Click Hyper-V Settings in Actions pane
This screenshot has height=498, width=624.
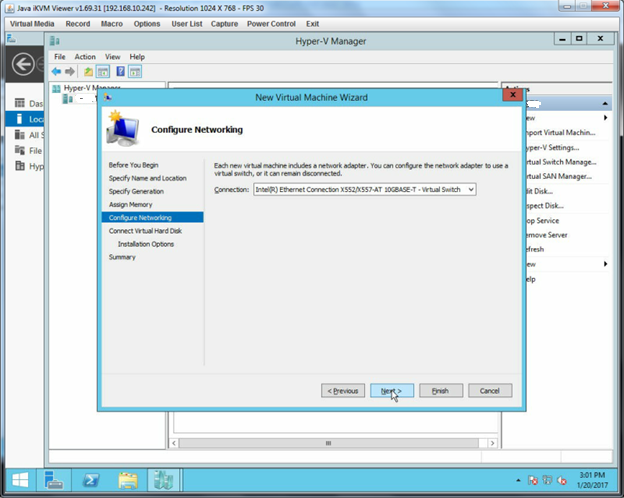[552, 147]
